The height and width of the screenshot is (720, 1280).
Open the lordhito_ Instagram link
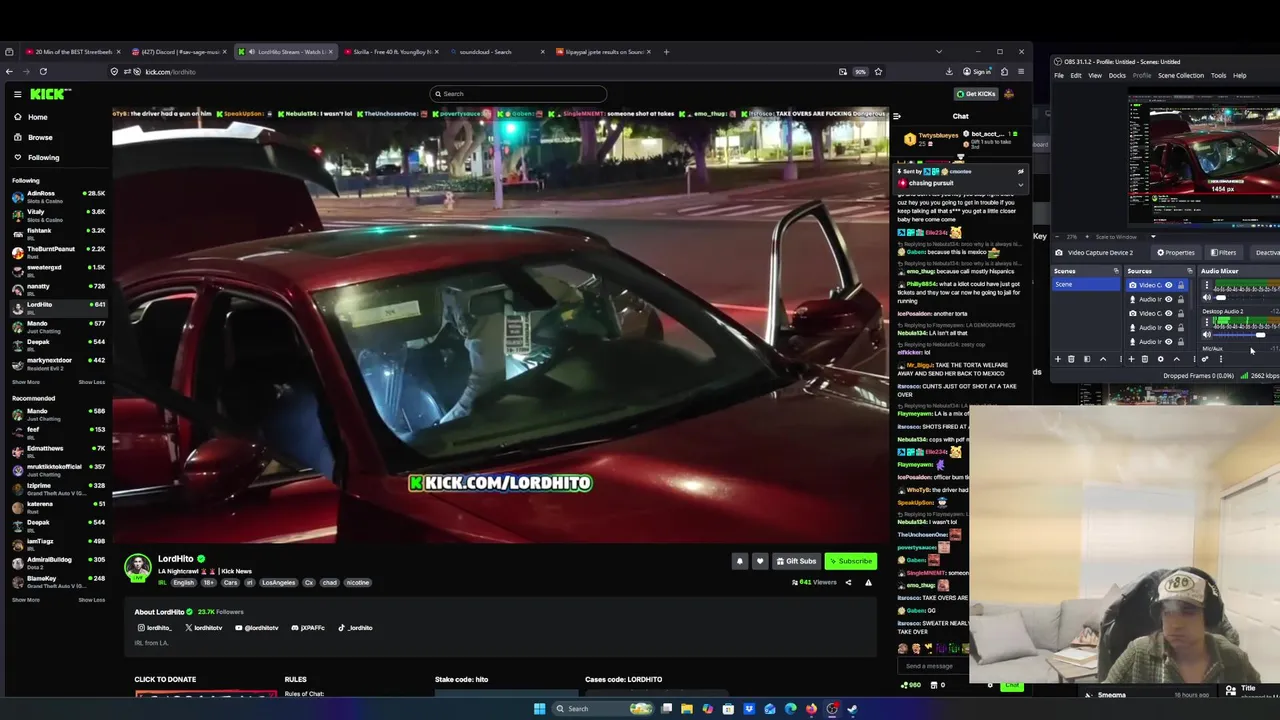(155, 628)
